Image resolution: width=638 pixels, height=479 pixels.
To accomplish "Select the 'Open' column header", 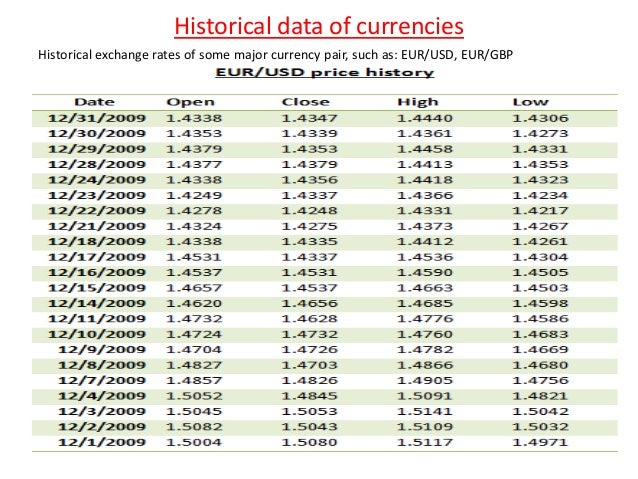I will (190, 102).
